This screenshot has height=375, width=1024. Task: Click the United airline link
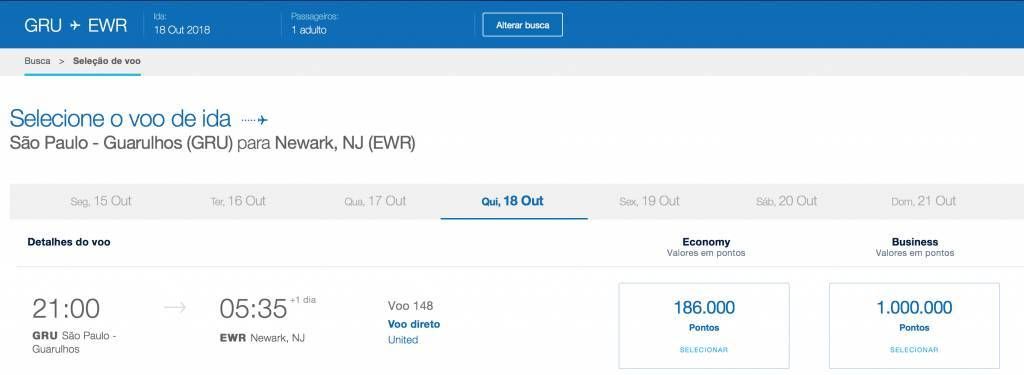(403, 340)
